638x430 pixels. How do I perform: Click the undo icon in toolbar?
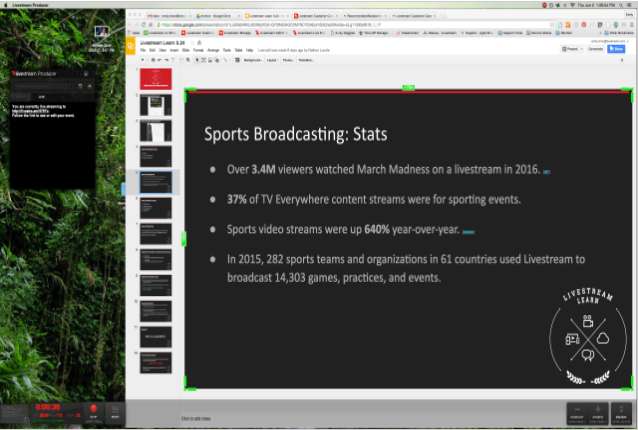click(160, 60)
